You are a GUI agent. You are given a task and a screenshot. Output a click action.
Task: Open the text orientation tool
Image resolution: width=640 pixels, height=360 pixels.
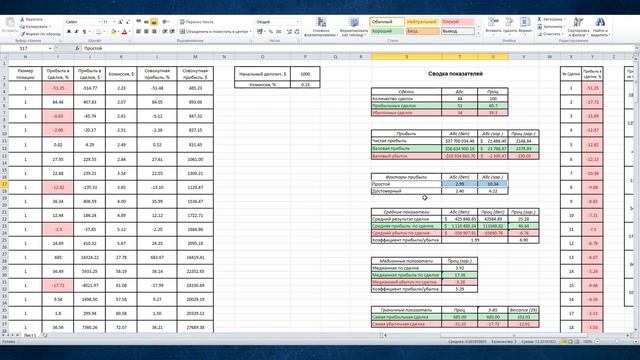[166, 22]
